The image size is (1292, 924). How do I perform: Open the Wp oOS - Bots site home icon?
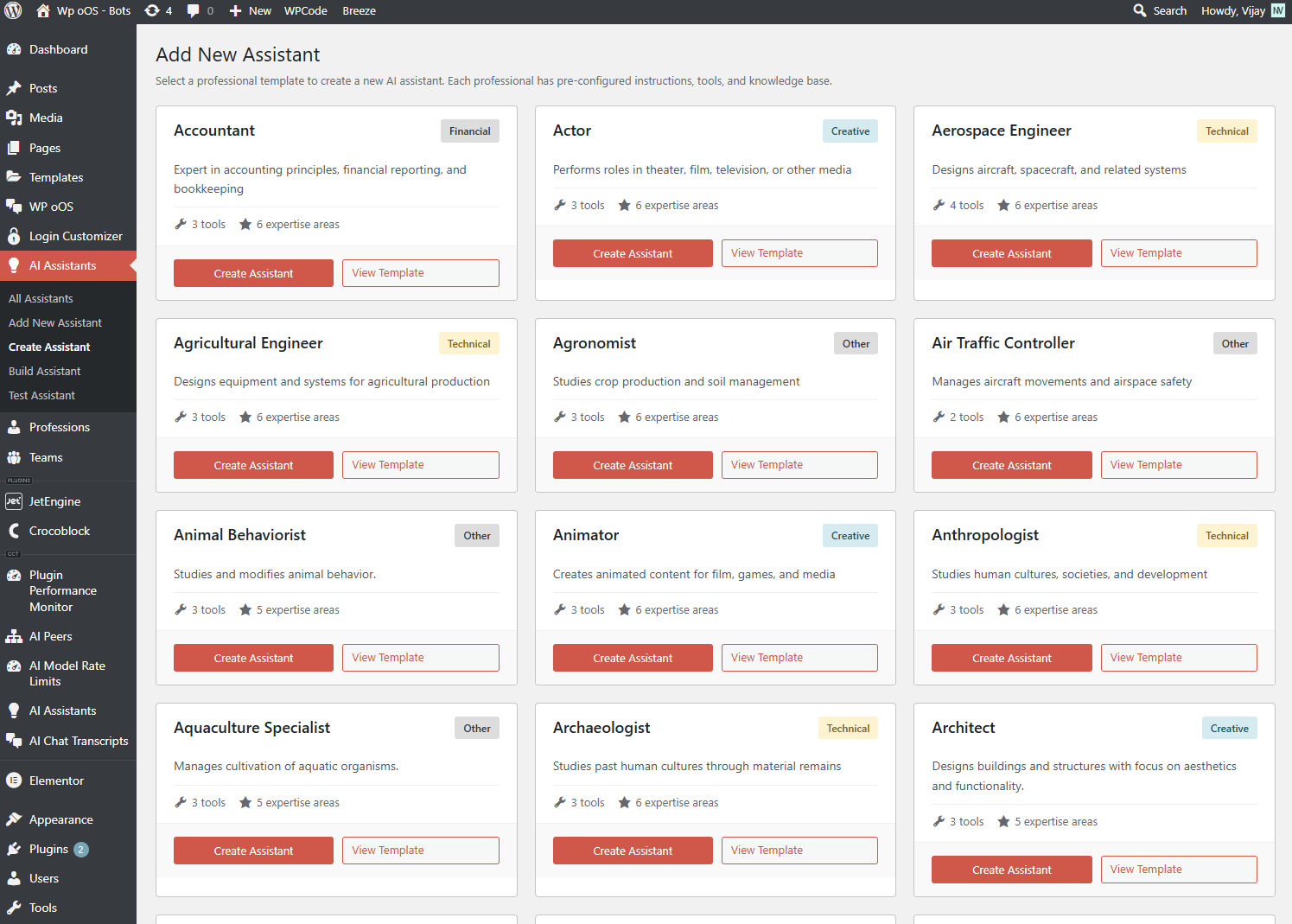42,10
